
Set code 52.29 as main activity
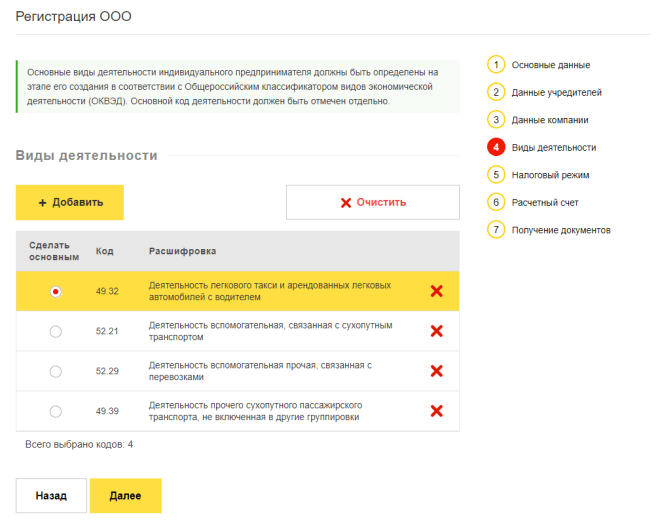point(56,371)
